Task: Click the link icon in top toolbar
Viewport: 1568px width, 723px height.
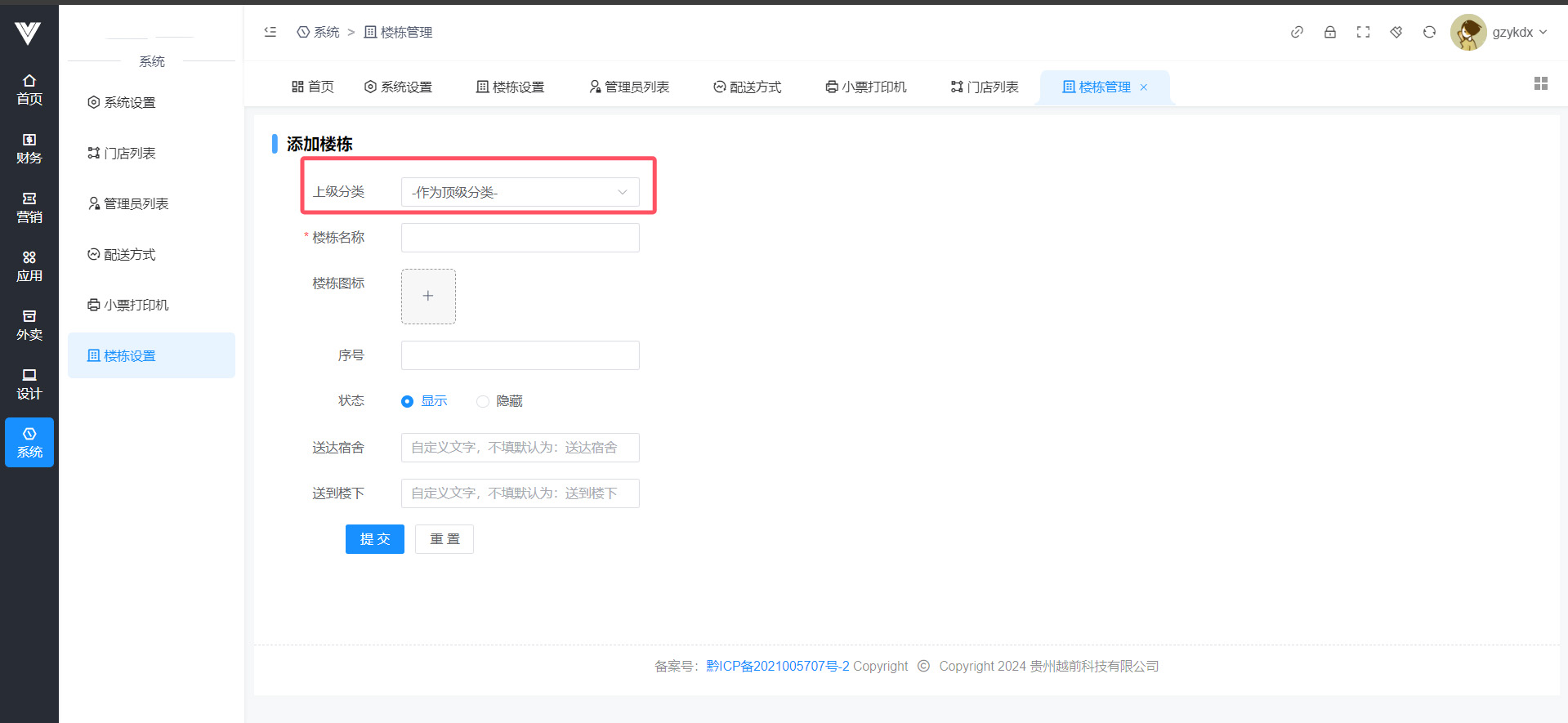Action: 1297,32
